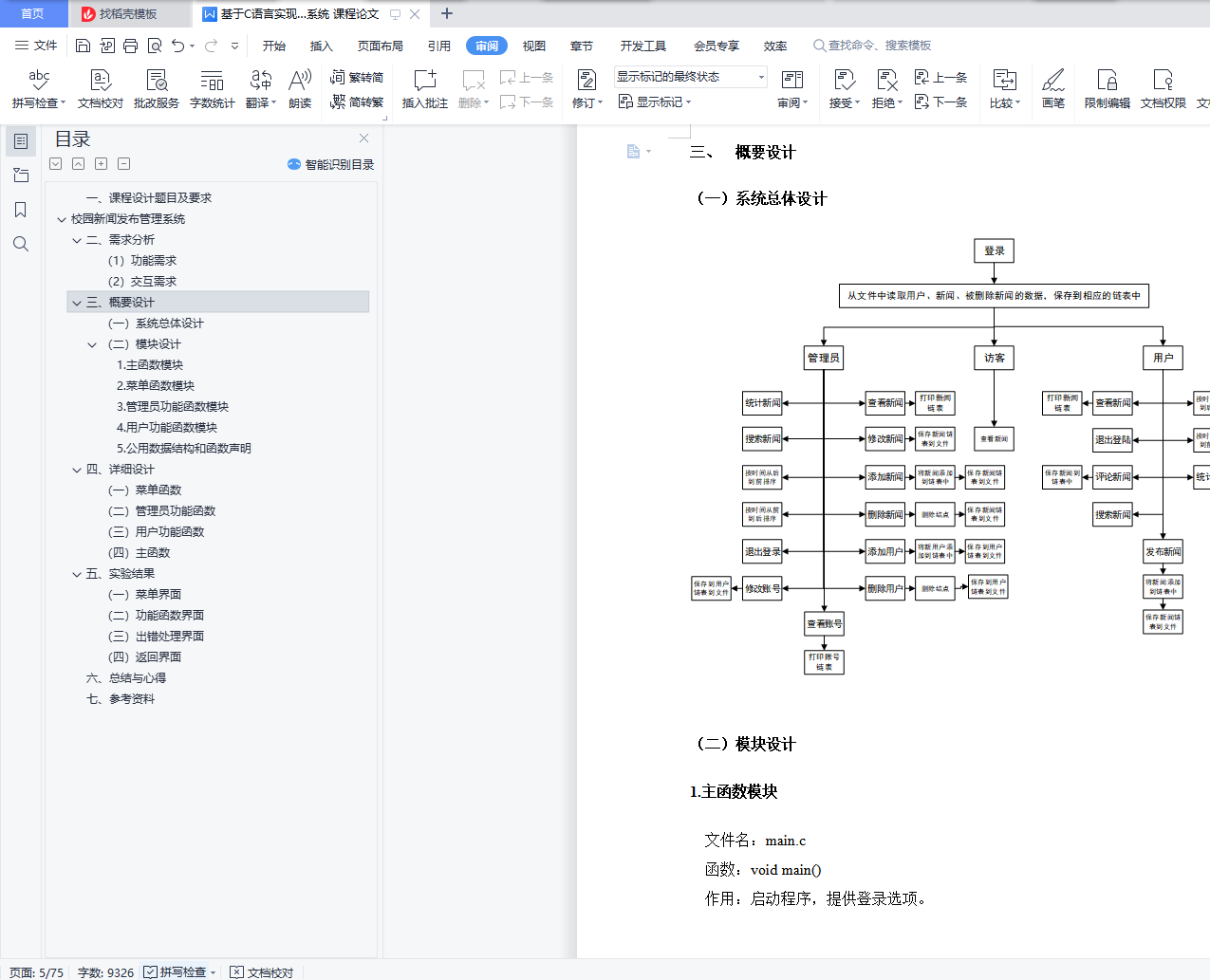Open the 审阅 review pane button
Screen dimensions: 1210x980
tap(792, 89)
